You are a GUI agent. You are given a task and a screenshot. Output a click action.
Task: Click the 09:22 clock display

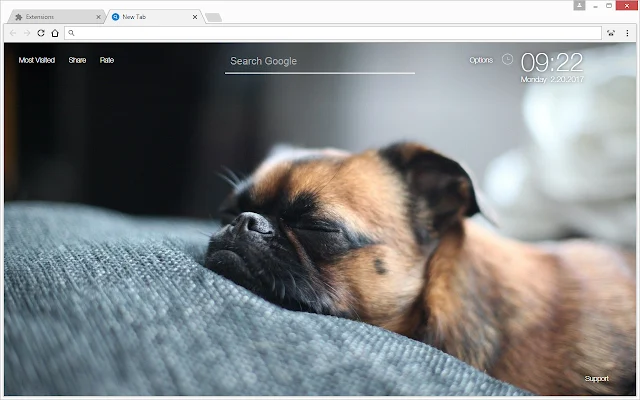(x=552, y=62)
